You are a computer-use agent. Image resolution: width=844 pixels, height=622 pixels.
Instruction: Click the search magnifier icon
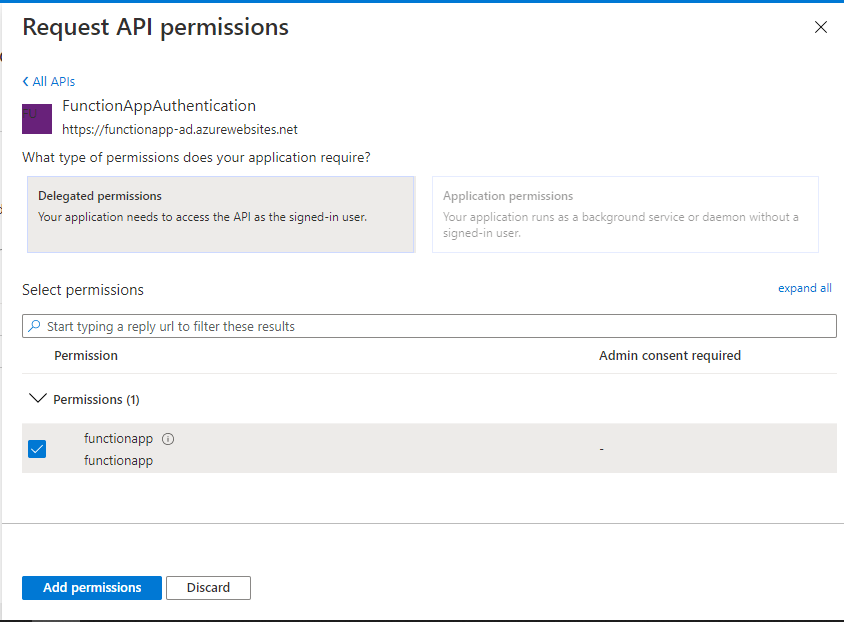coord(34,326)
